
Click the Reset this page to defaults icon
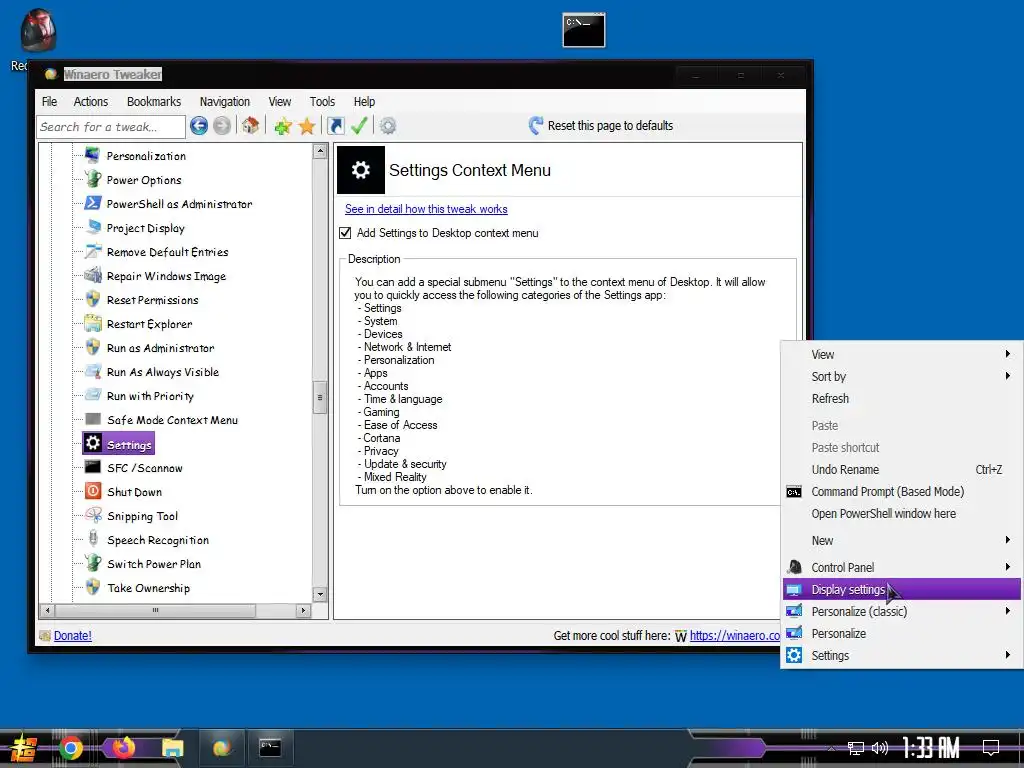[x=536, y=125]
